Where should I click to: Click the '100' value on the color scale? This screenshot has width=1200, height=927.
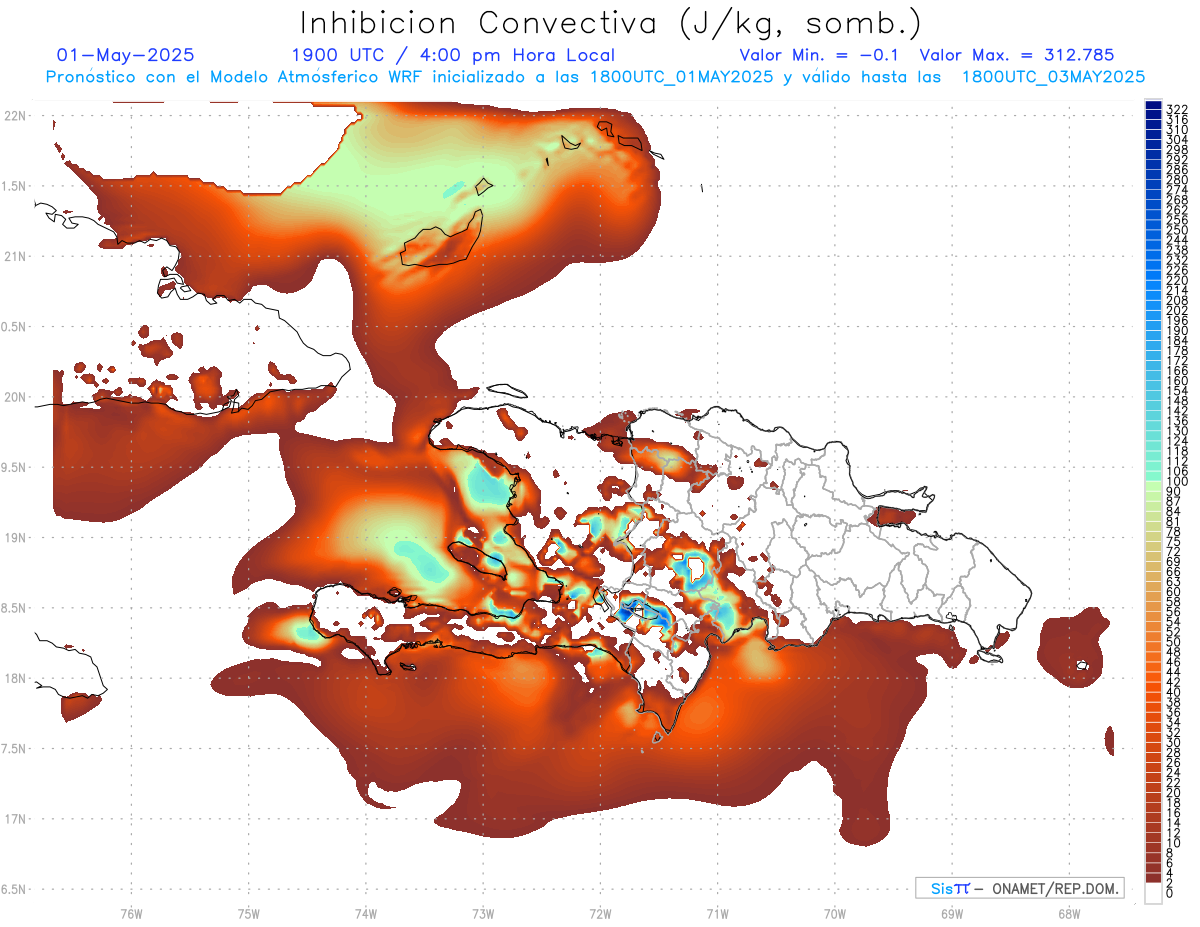pyautogui.click(x=1177, y=483)
